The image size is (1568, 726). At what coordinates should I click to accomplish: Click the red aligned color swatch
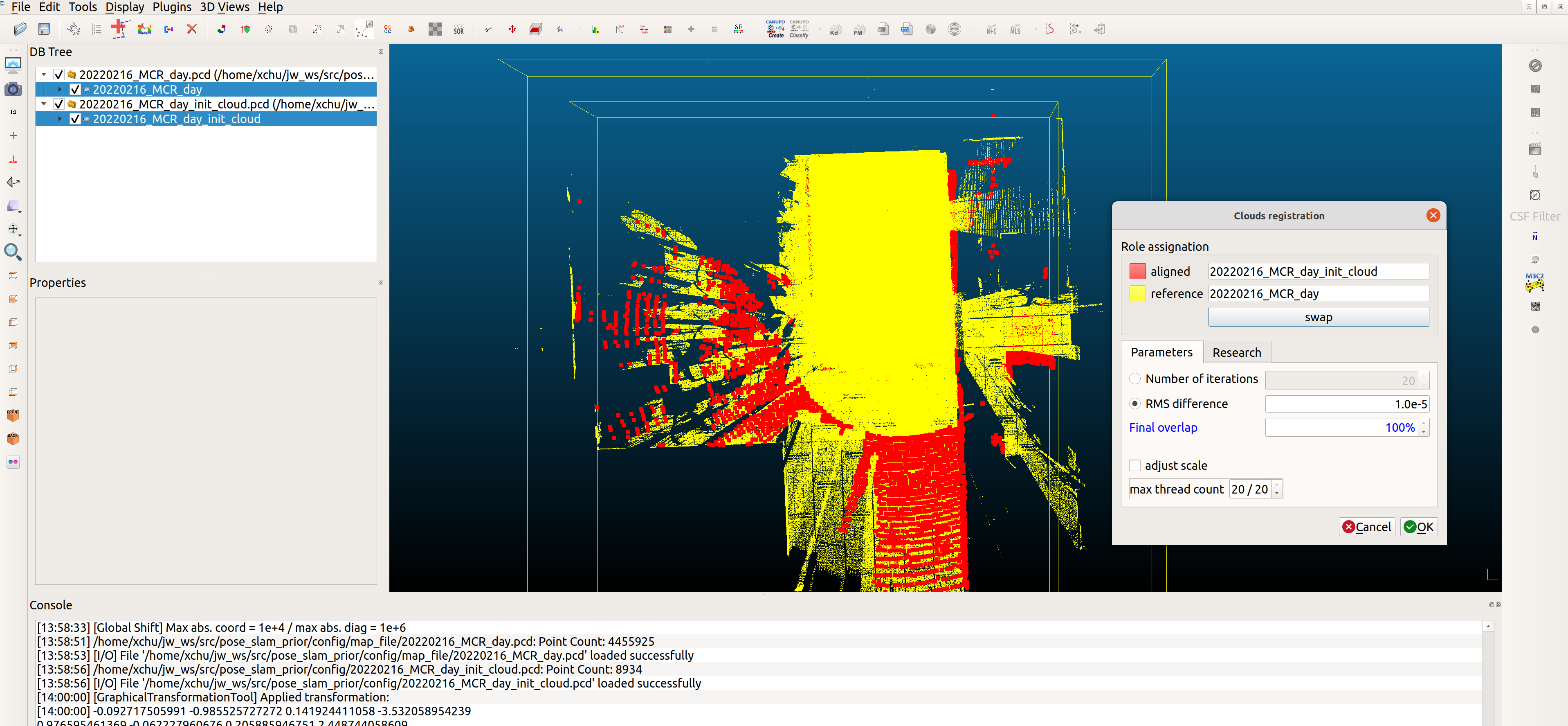click(x=1137, y=272)
